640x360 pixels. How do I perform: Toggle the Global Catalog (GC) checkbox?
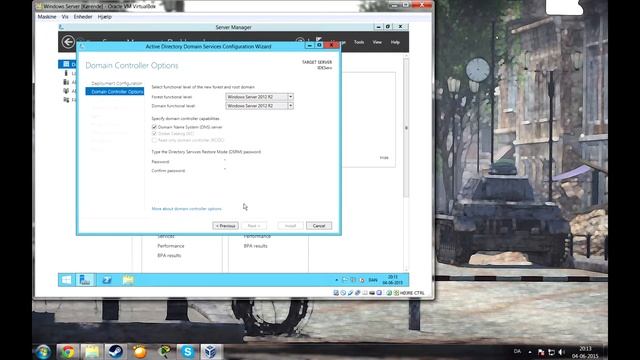[x=154, y=133]
